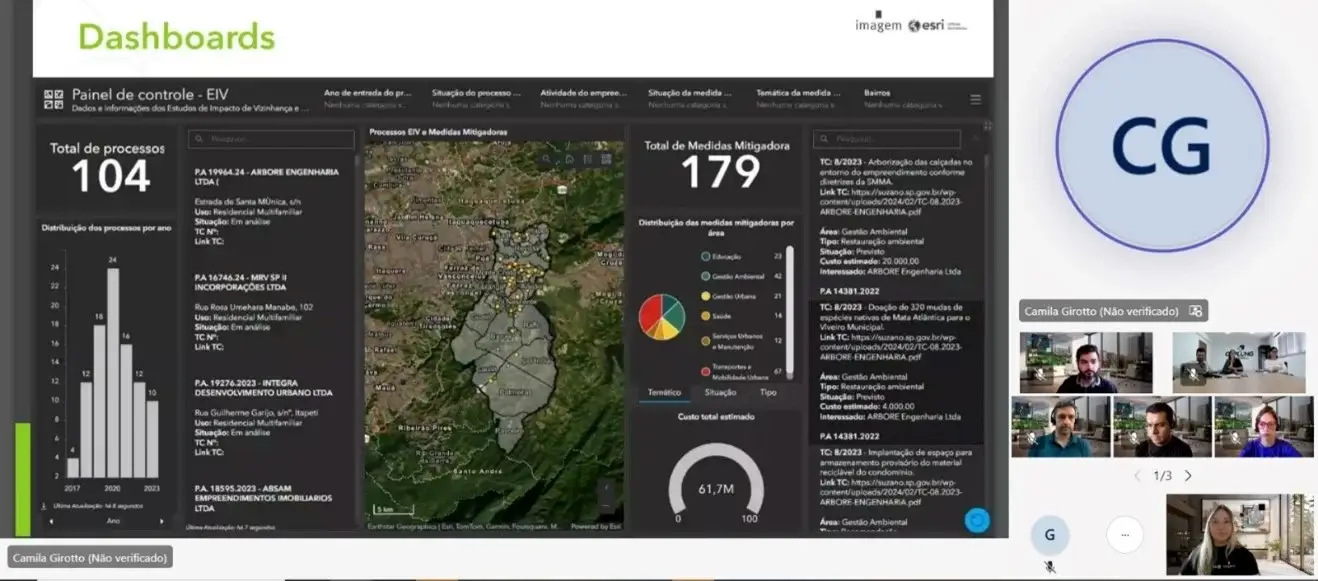
Task: Click the next page arrow under participant thumbnails
Action: point(1190,475)
